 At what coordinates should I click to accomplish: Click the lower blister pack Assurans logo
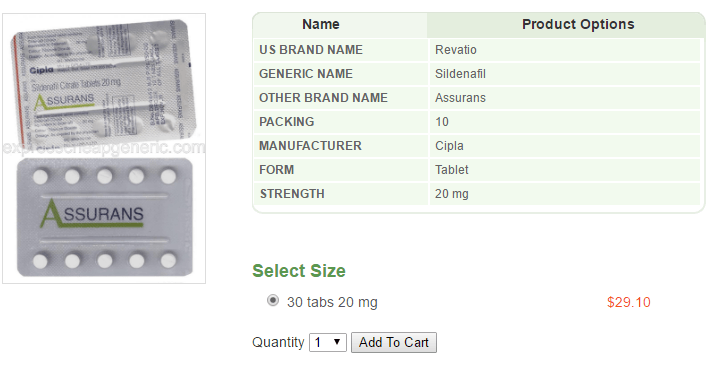click(92, 213)
